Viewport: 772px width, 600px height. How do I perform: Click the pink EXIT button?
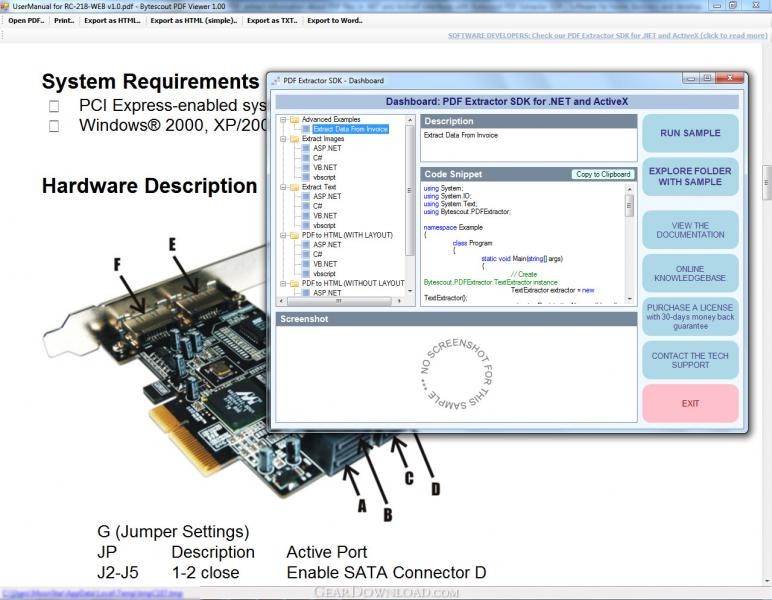[x=690, y=403]
